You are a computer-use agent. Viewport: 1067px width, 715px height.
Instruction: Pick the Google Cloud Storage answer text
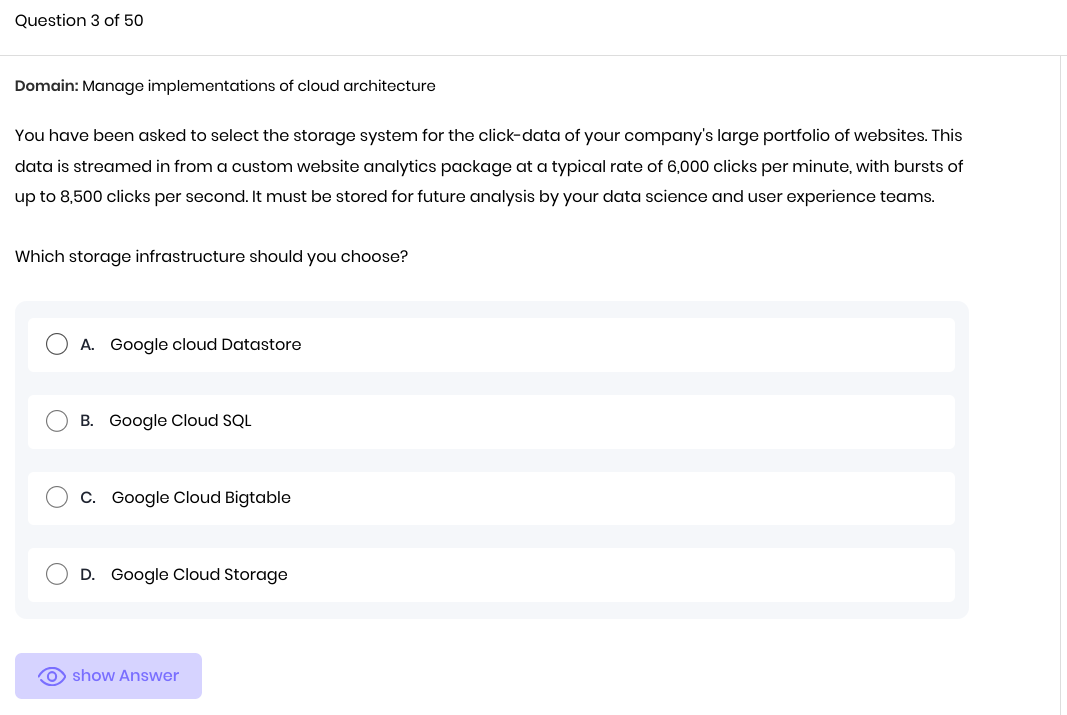[199, 574]
